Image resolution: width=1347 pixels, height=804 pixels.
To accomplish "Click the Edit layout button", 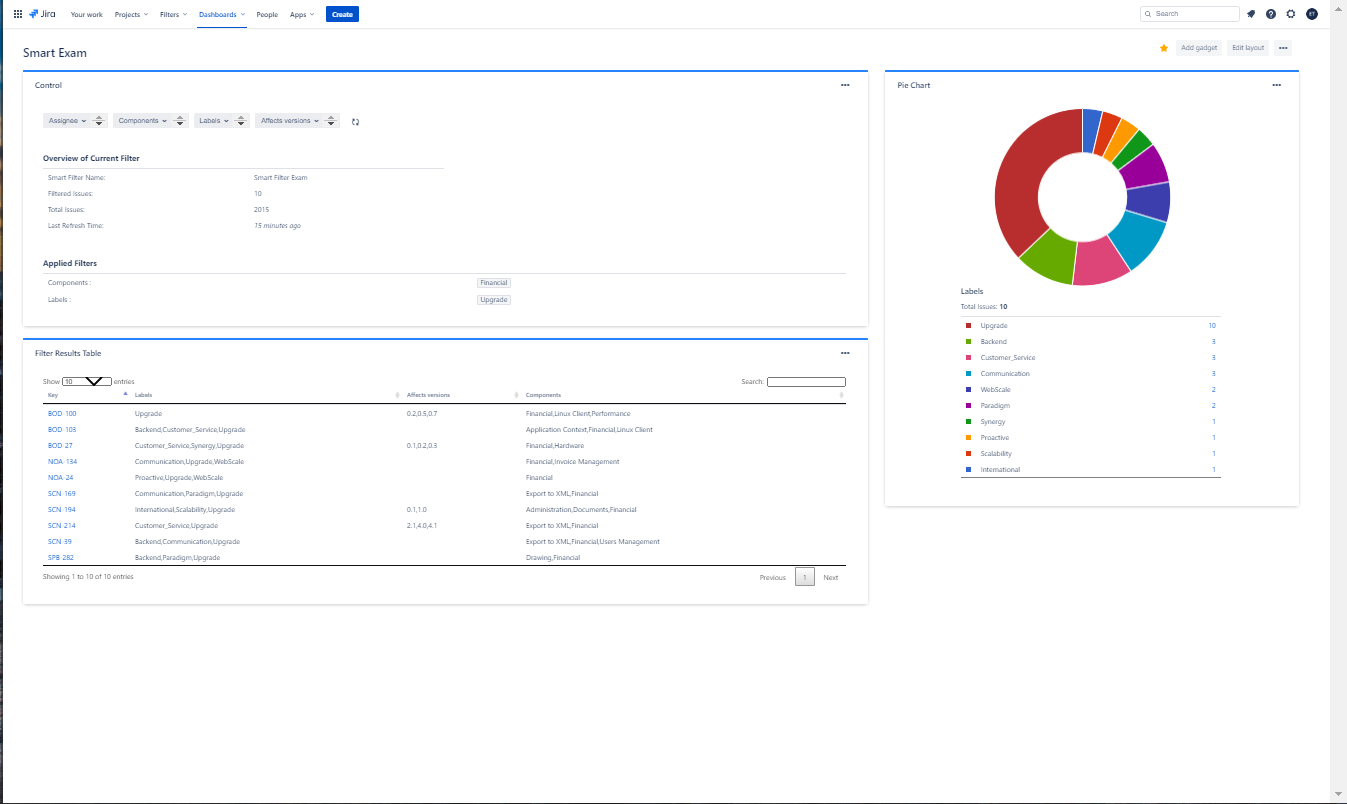I will [1248, 48].
